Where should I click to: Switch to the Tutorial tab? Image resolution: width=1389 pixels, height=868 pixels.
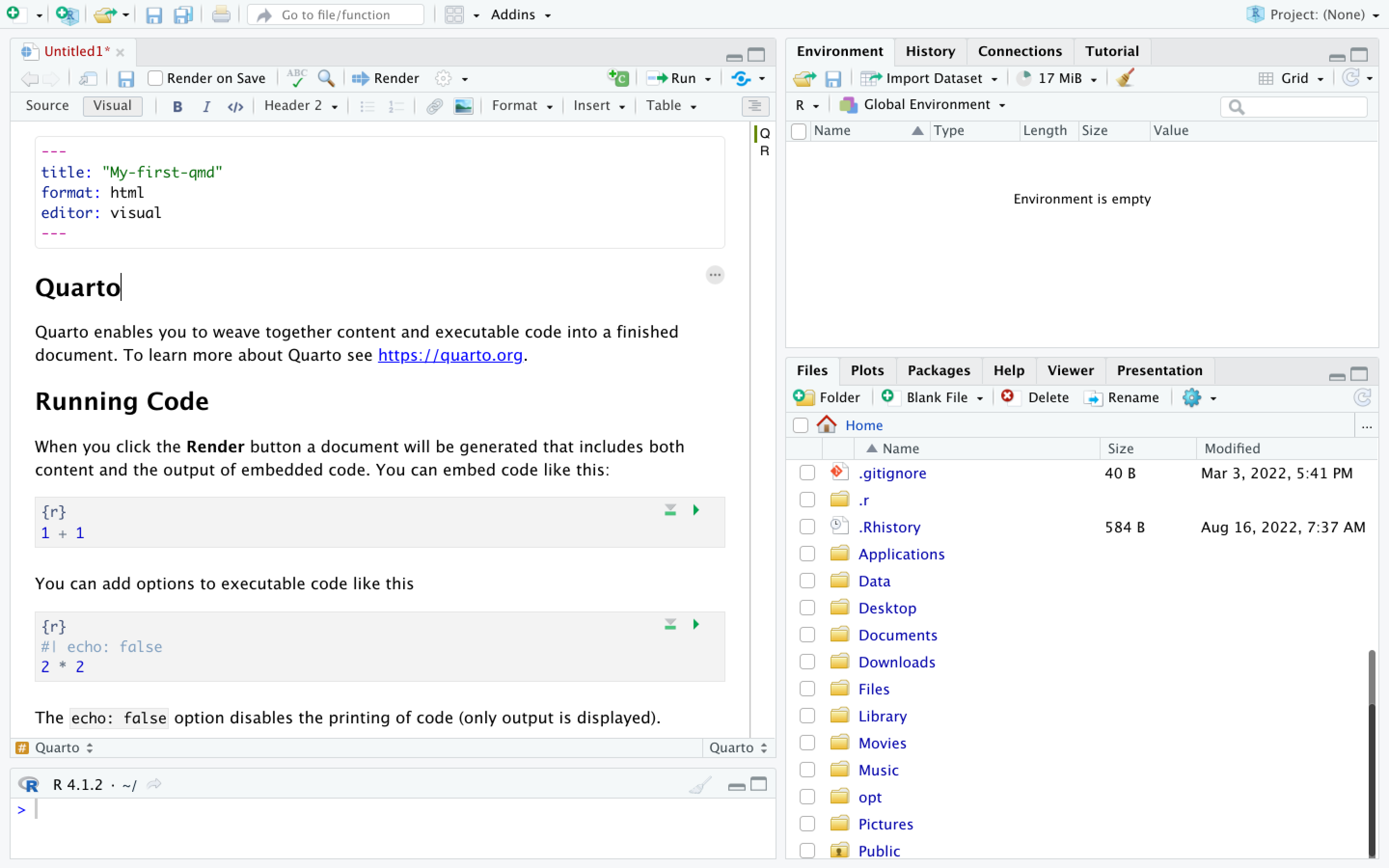pyautogui.click(x=1112, y=51)
